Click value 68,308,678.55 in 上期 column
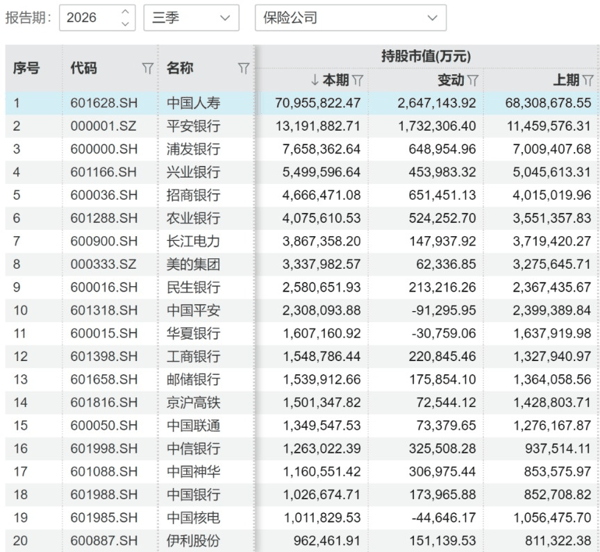Image resolution: width=600 pixels, height=552 pixels. coord(548,103)
